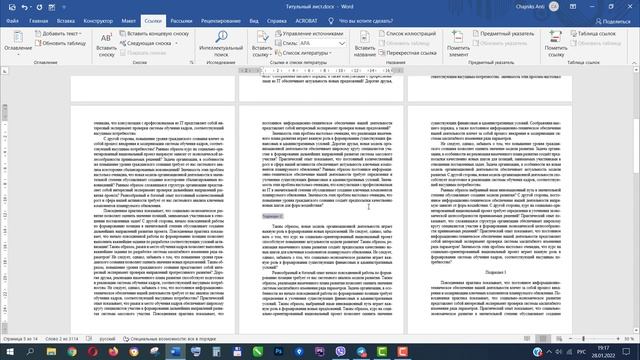Open Viber from the taskbar
This screenshot has height=360, width=640.
[340, 351]
